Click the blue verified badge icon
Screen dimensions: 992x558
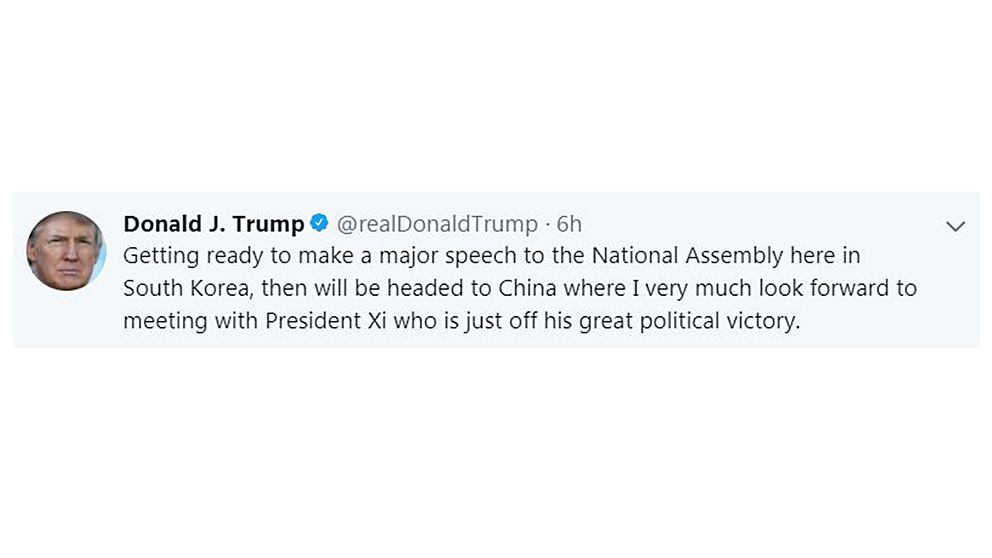coord(320,223)
